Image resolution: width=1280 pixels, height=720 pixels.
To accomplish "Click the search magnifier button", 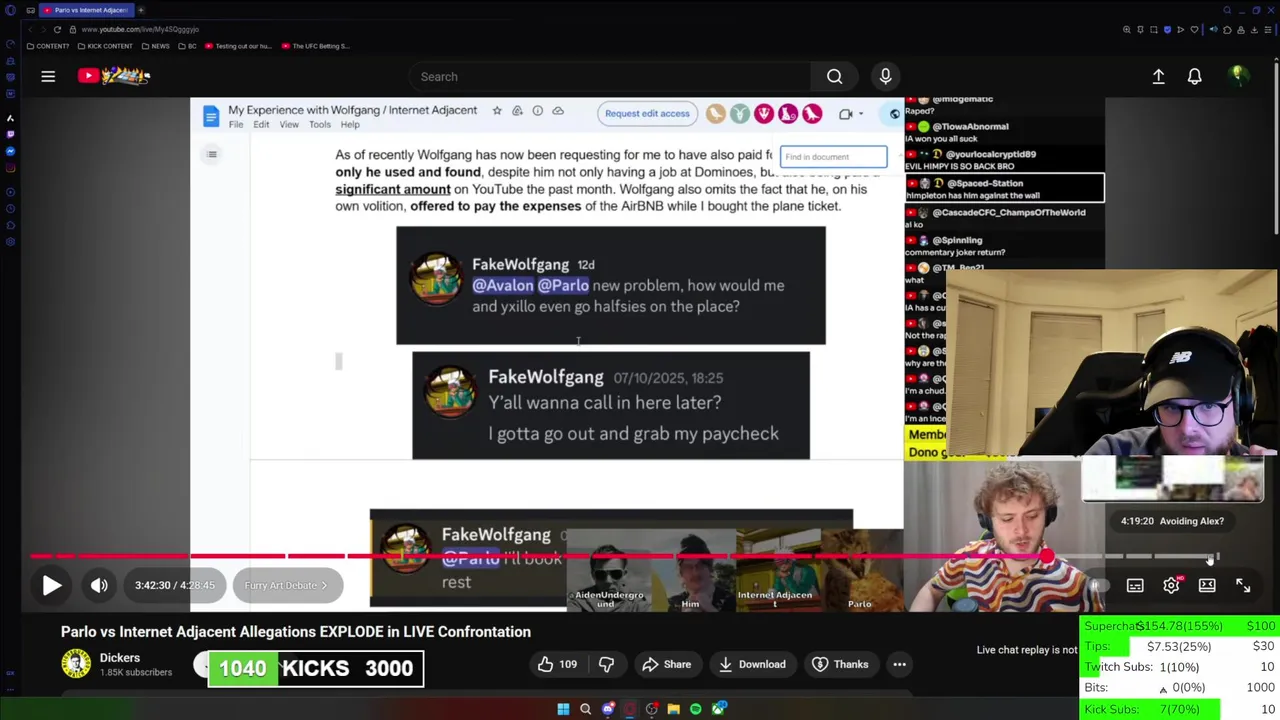I will coord(834,76).
